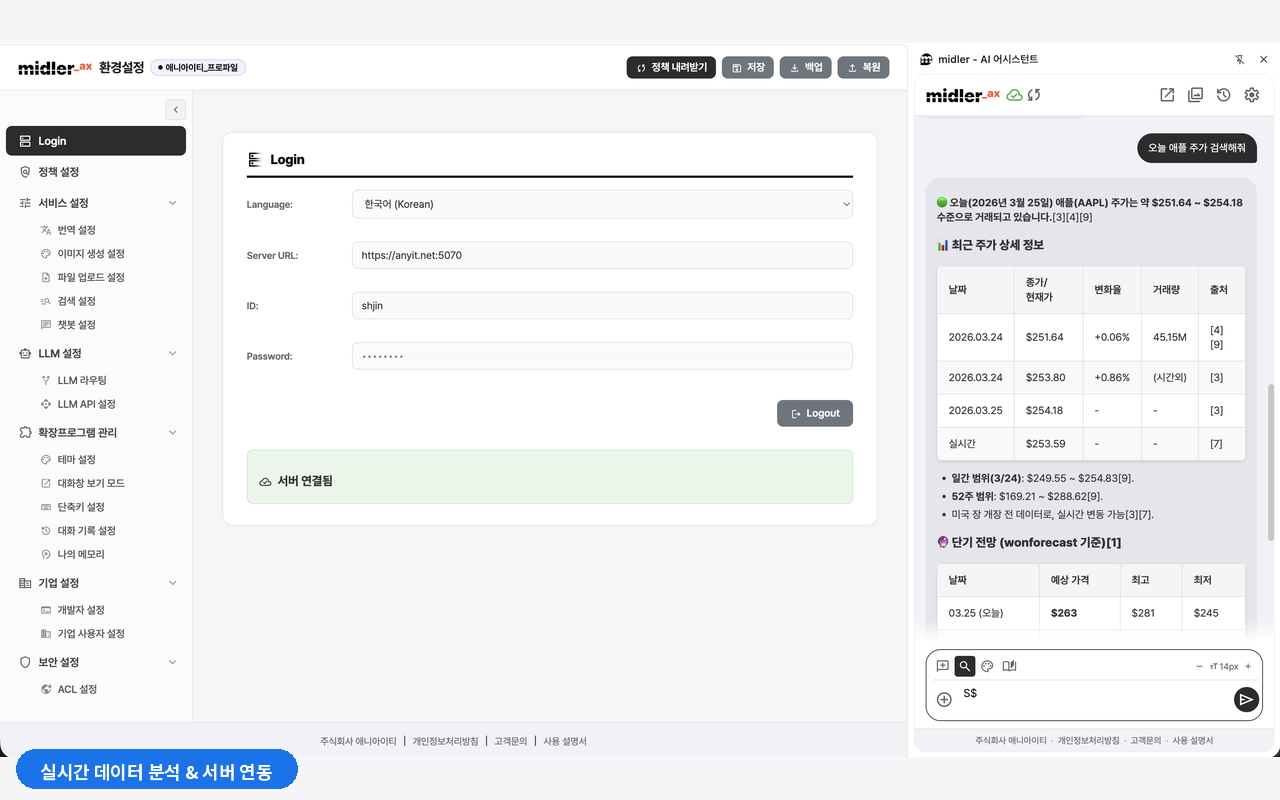Click the circled plus attach button
This screenshot has width=1280, height=800.
coord(944,699)
